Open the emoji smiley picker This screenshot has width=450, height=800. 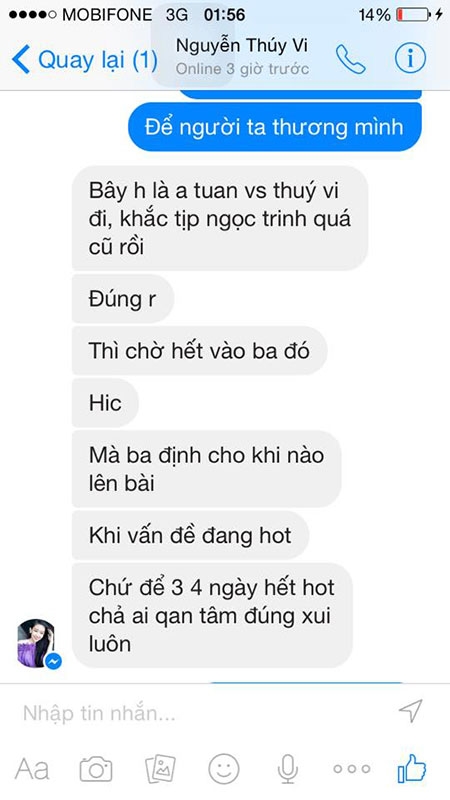tap(224, 768)
